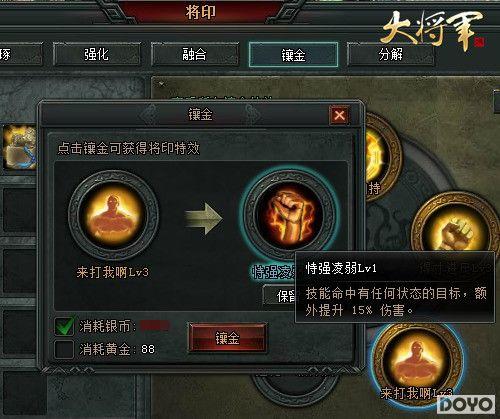Click the 保留 button under the result seal

280,295
